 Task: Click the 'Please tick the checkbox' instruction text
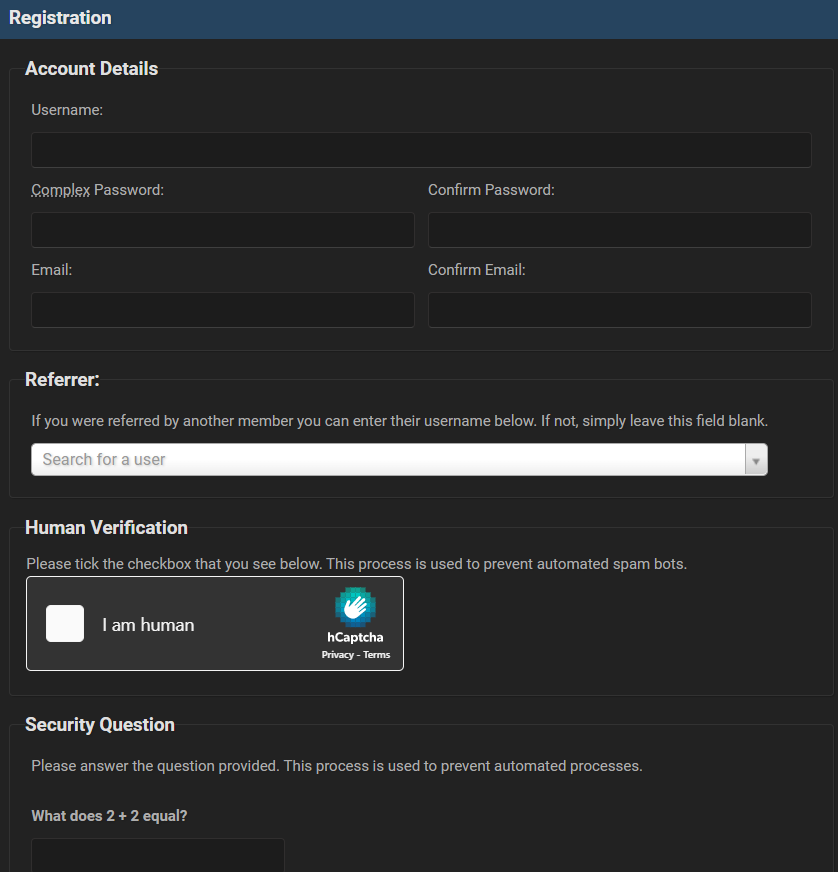point(356,564)
